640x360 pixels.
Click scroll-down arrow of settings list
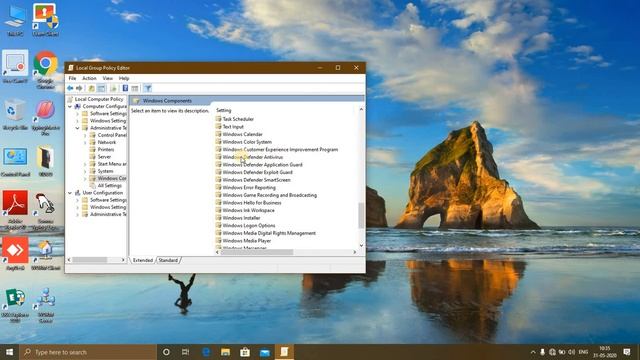[x=361, y=245]
